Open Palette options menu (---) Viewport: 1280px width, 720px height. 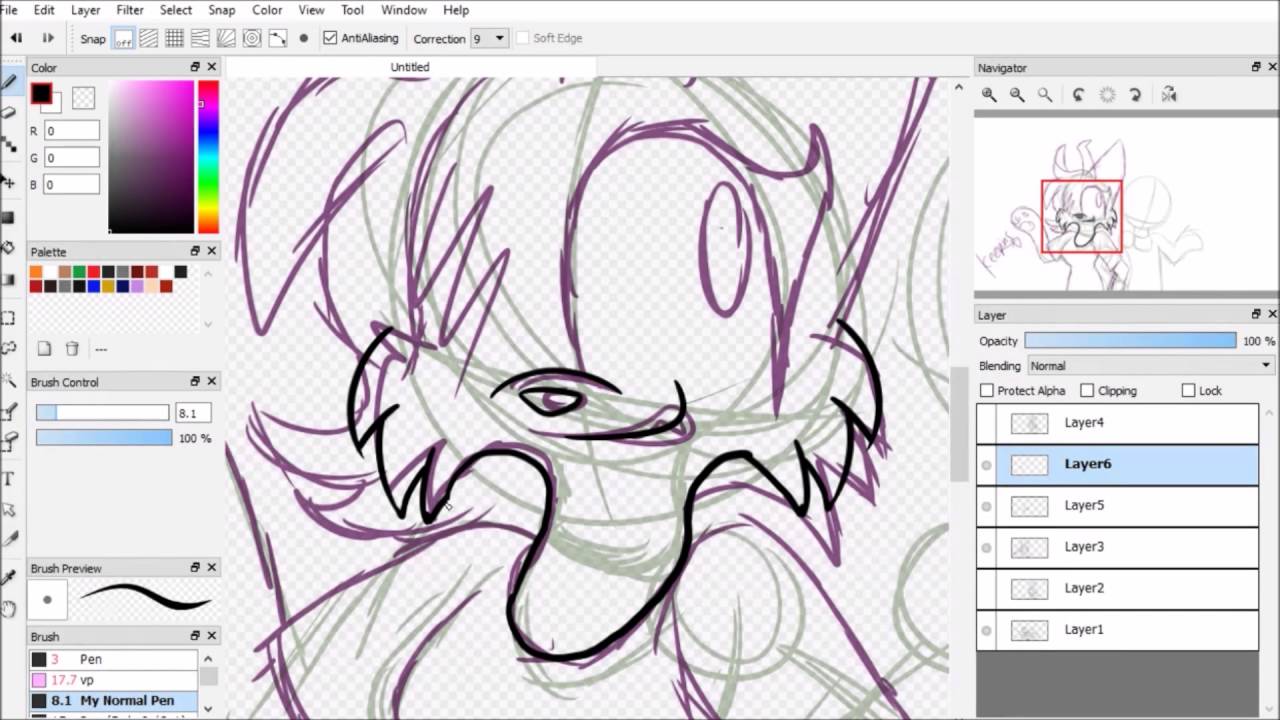click(x=101, y=349)
